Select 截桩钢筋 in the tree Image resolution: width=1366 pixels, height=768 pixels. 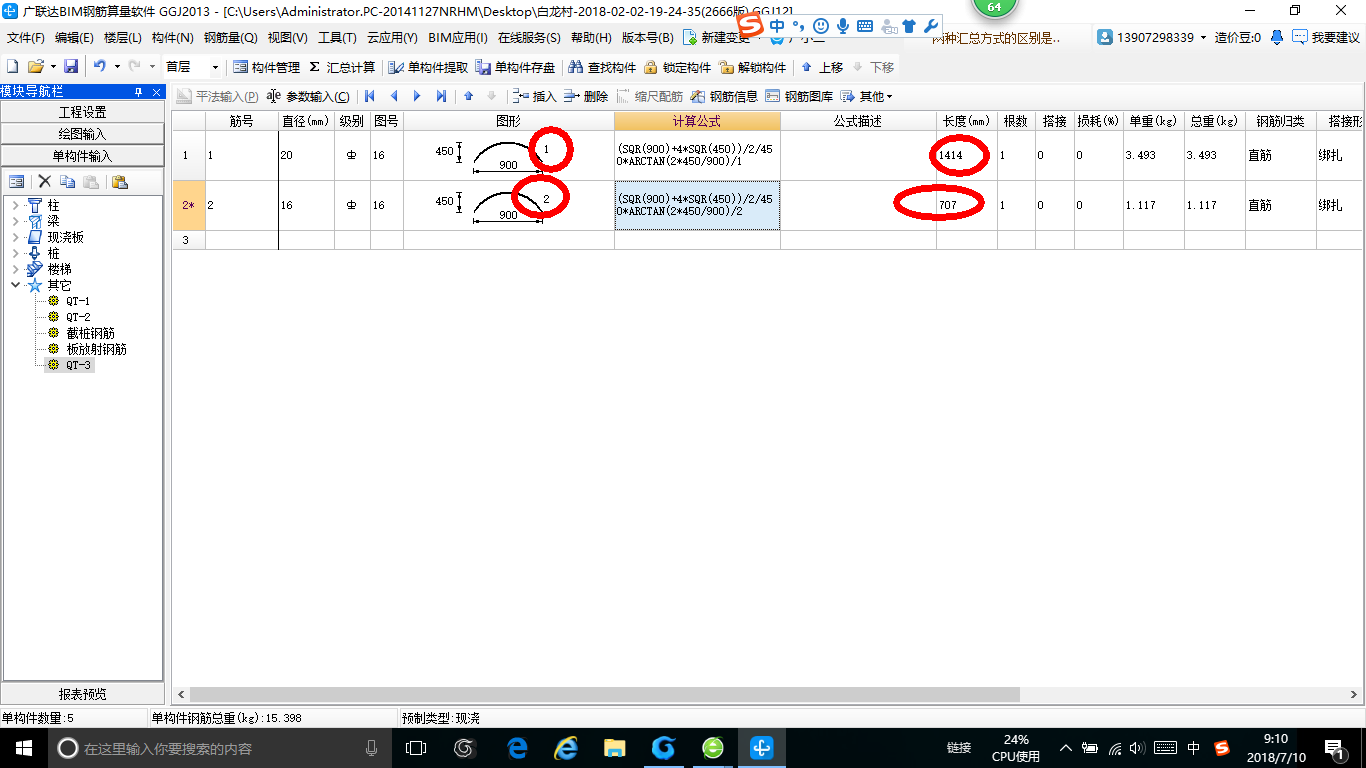click(91, 333)
